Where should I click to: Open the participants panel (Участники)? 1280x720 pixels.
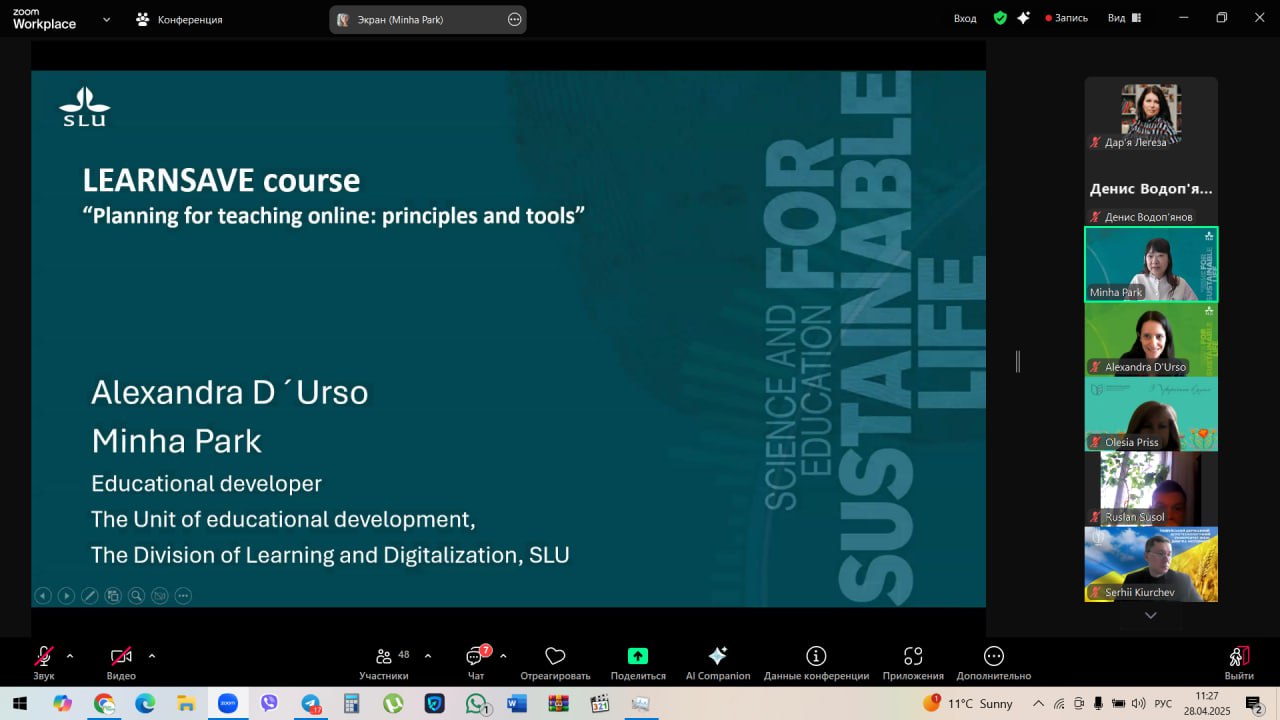pos(384,663)
